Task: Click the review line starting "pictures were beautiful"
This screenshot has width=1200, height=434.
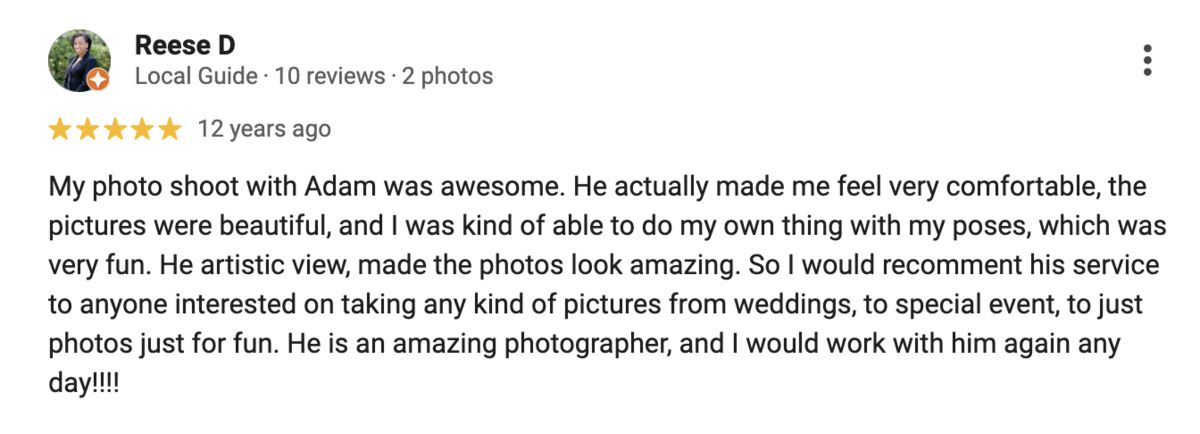Action: click(x=606, y=226)
